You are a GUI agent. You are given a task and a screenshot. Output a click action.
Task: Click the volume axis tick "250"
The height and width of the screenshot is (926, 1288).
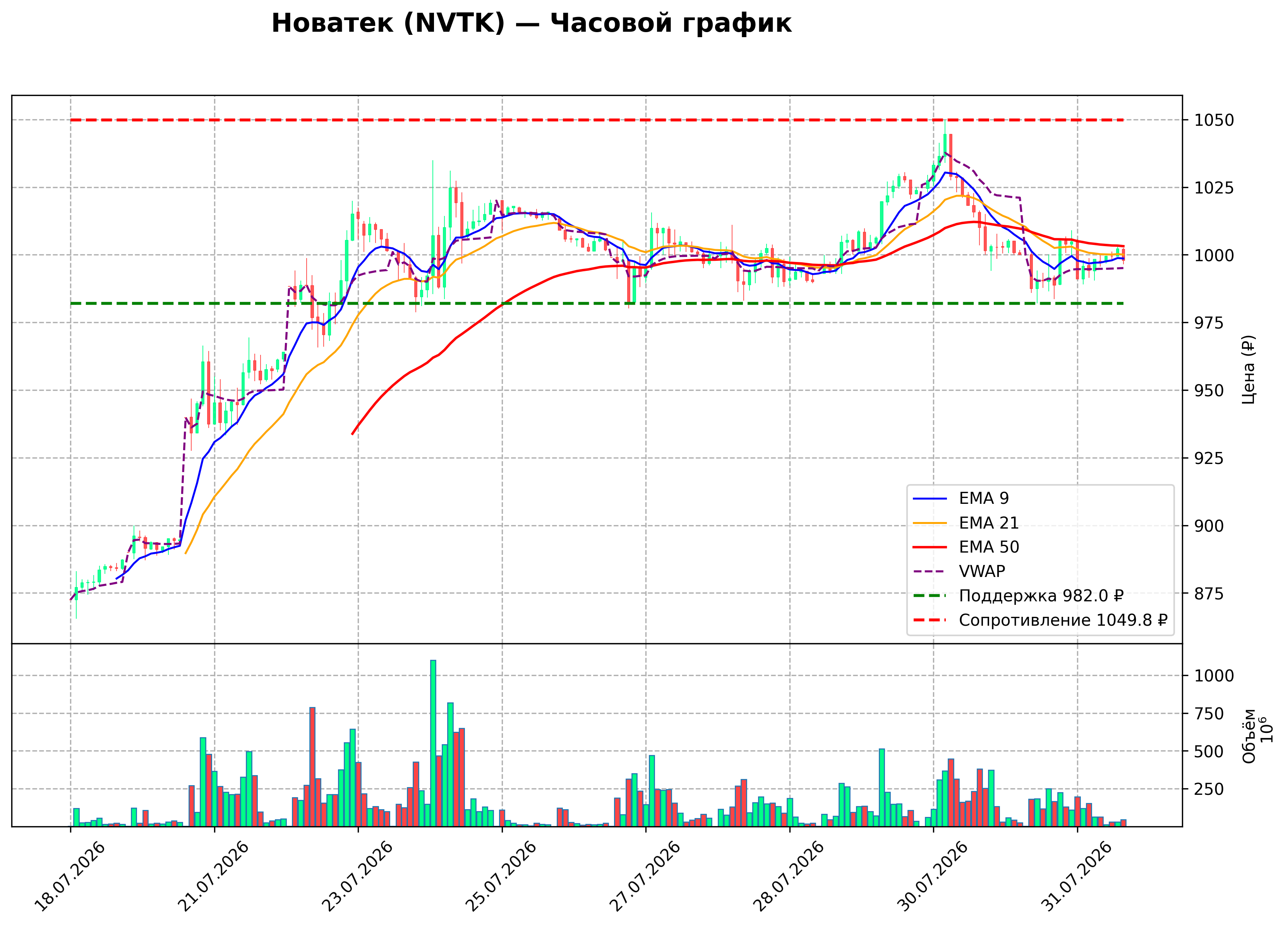coord(1209,789)
